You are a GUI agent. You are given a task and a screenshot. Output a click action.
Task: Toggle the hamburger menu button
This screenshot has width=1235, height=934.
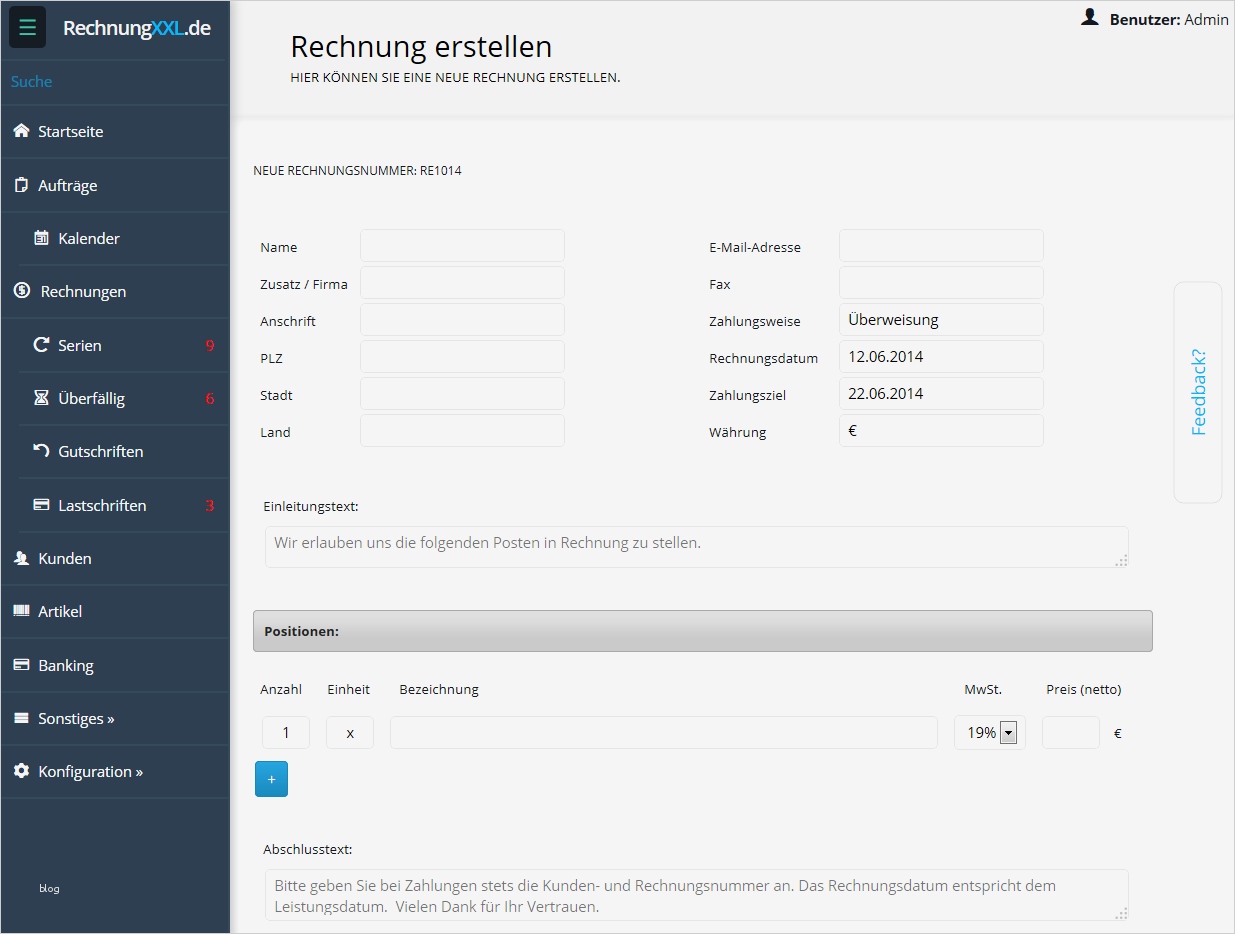pos(27,27)
